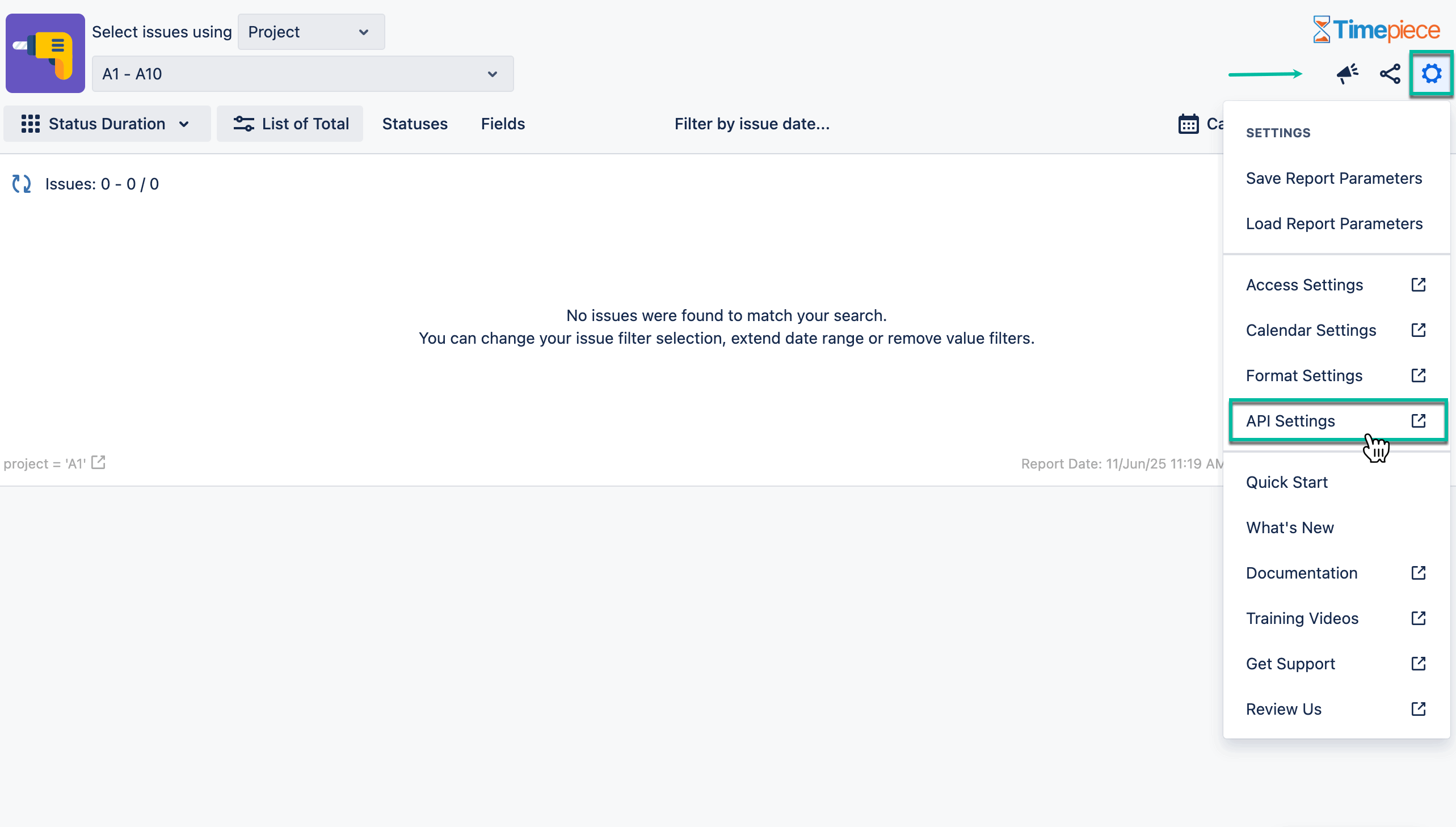Image resolution: width=1456 pixels, height=827 pixels.
Task: Select the feedback megaphone icon
Action: (x=1348, y=73)
